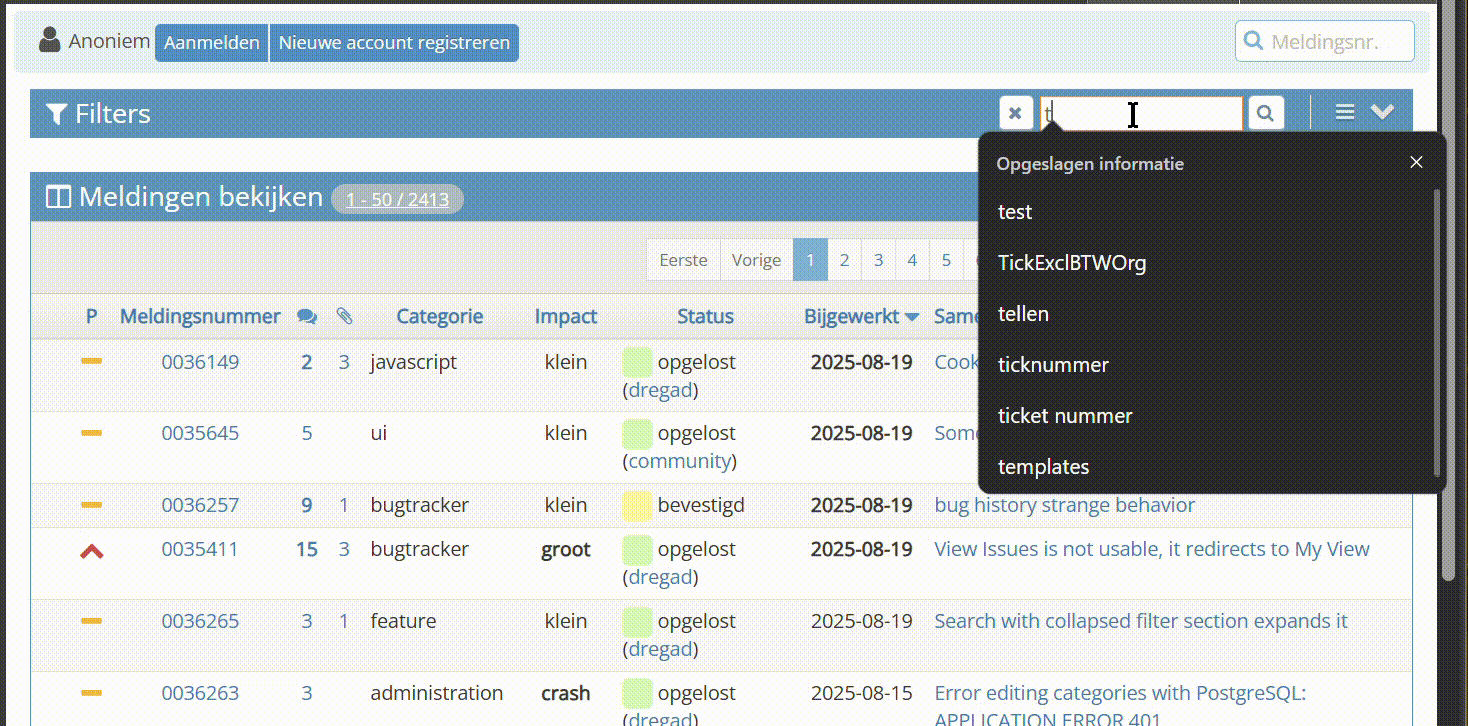Click the suggestion list scrollbar
1468x726 pixels.
1437,330
